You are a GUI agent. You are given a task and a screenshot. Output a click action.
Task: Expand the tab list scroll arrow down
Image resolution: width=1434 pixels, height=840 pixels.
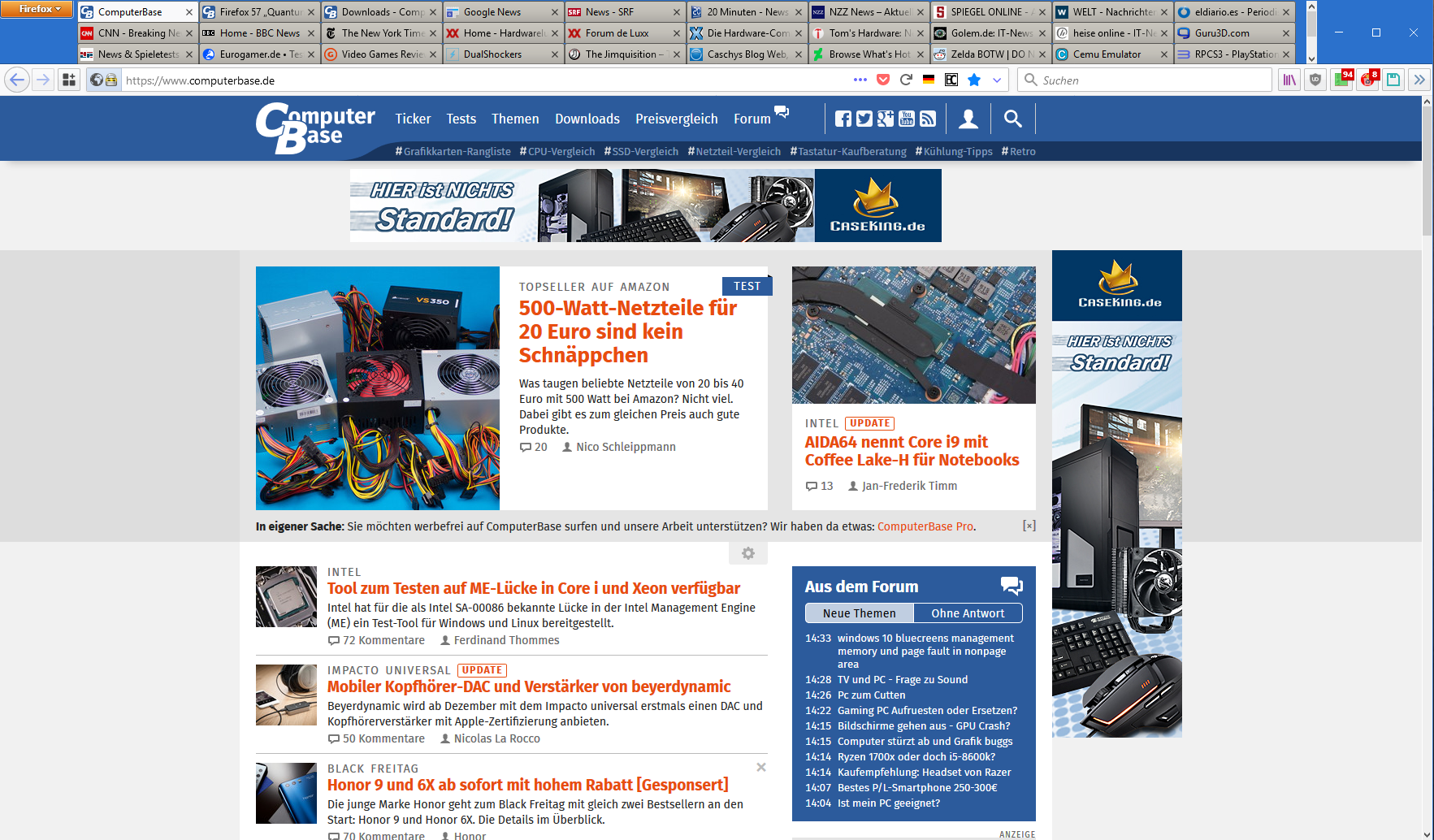click(1311, 58)
